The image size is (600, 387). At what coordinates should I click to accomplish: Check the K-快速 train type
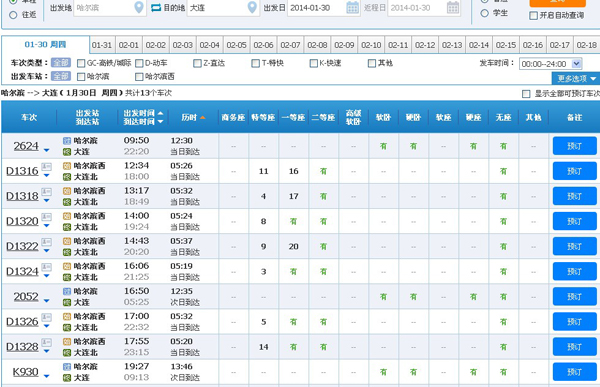[313, 63]
